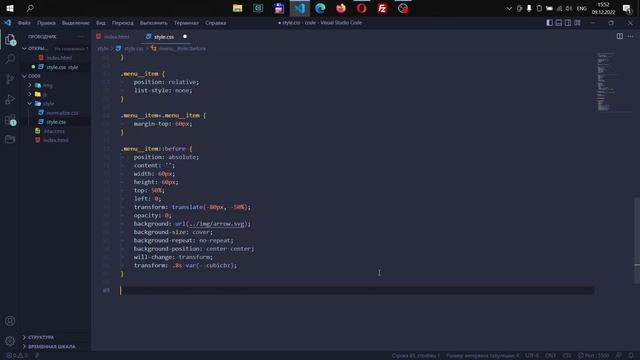
Task: Open Customize Layout icon in the title bar
Action: (x=577, y=23)
